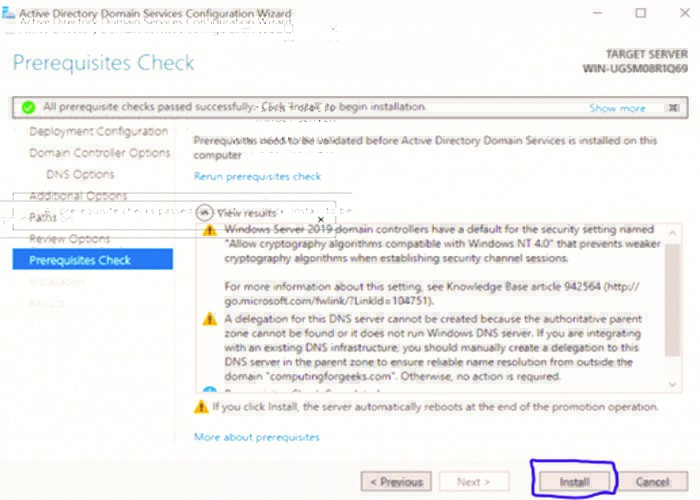Click Rerun prerequisites check link
This screenshot has width=700, height=500.
[x=257, y=177]
